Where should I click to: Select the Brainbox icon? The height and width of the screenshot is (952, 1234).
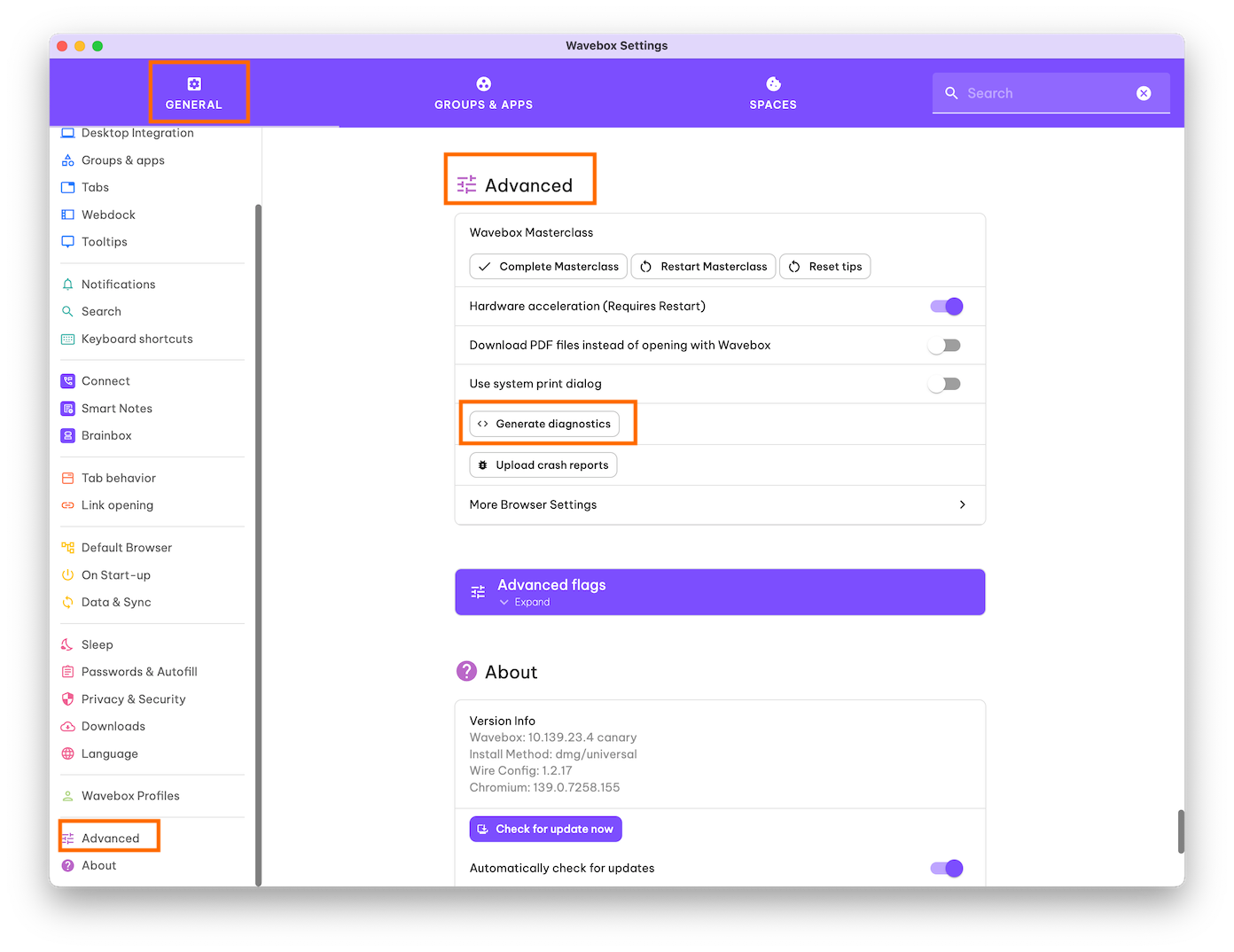(x=67, y=436)
